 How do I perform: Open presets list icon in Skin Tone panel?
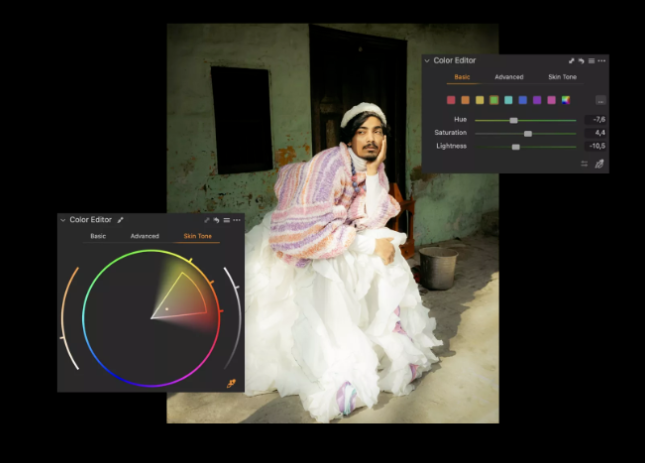[x=226, y=220]
